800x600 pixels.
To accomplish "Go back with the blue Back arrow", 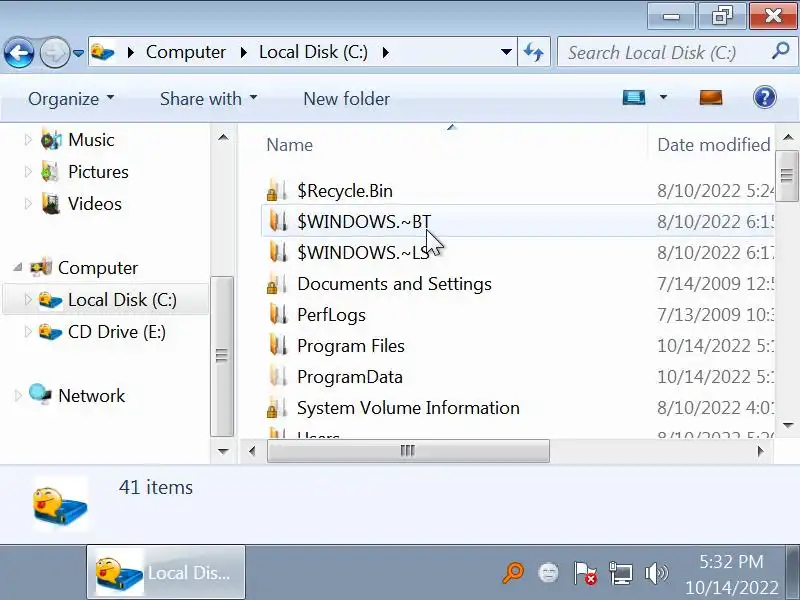I will (x=19, y=52).
